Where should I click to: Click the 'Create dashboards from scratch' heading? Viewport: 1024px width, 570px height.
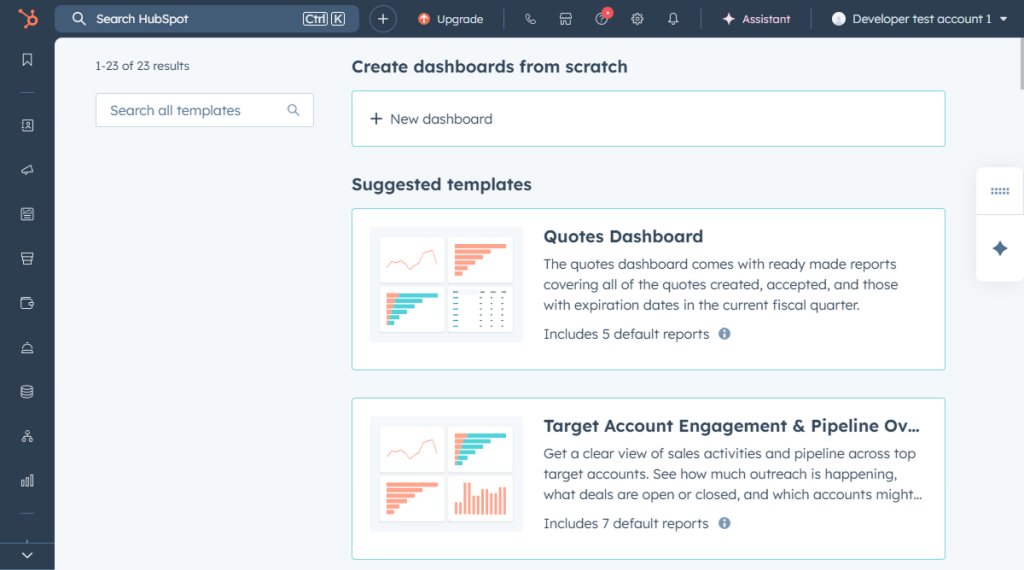(490, 67)
